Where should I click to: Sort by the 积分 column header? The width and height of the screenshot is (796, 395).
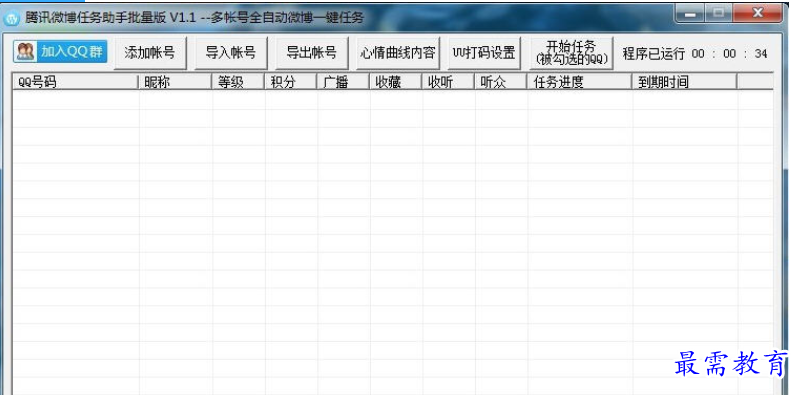(291, 82)
